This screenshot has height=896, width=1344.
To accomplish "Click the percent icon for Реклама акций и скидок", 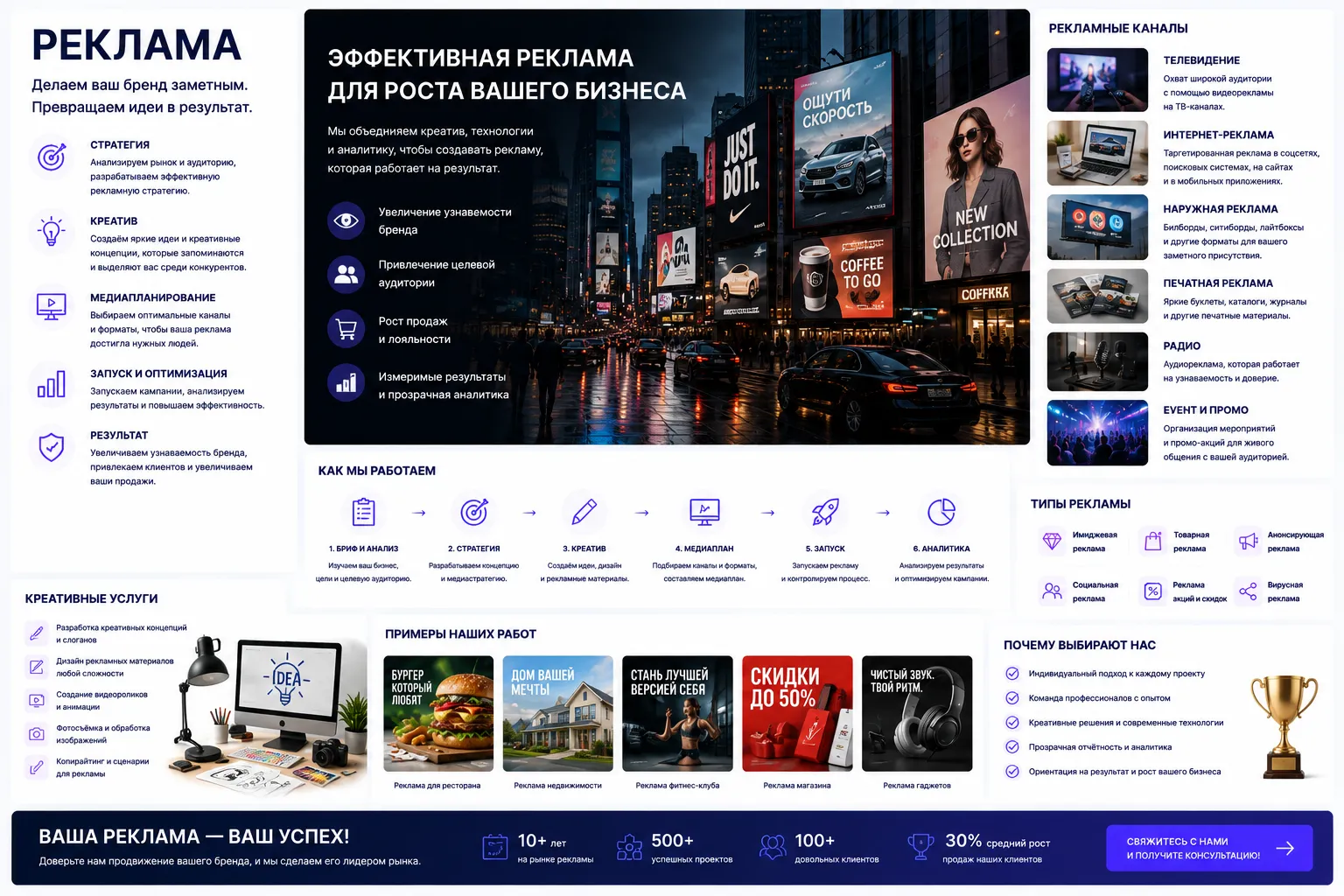I will 1153,591.
